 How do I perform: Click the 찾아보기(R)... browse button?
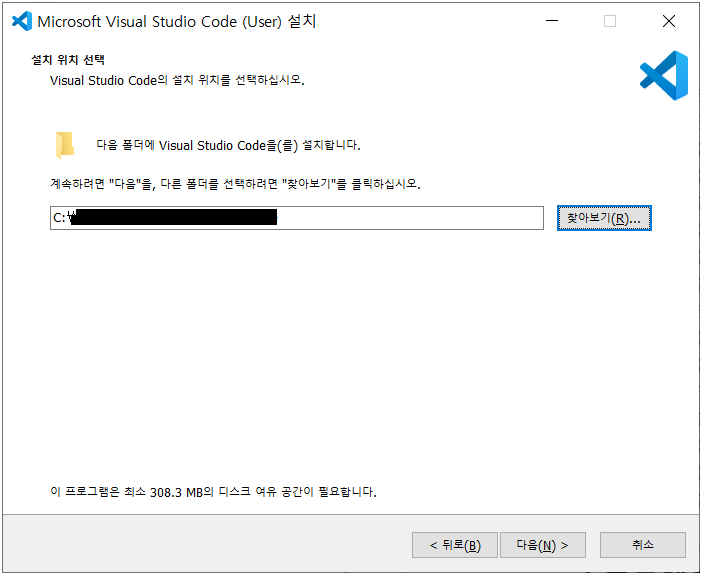[x=604, y=218]
